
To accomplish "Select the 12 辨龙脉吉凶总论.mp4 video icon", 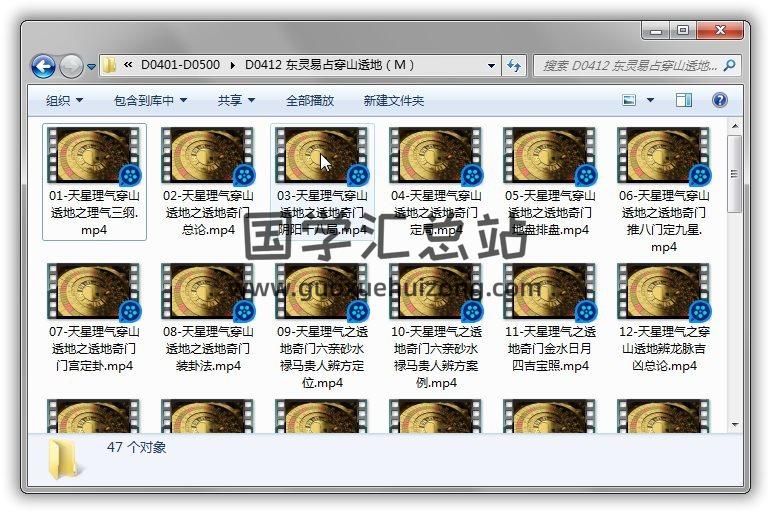I will [664, 292].
